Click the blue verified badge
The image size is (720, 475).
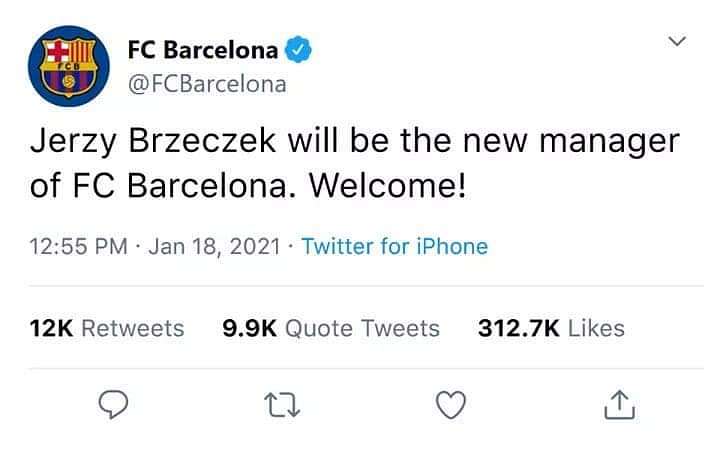point(298,50)
